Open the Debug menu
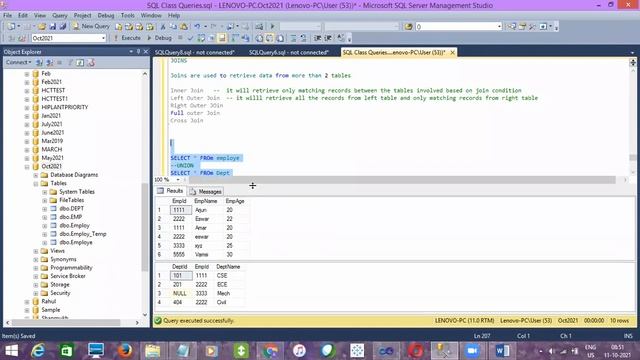 (106, 16)
